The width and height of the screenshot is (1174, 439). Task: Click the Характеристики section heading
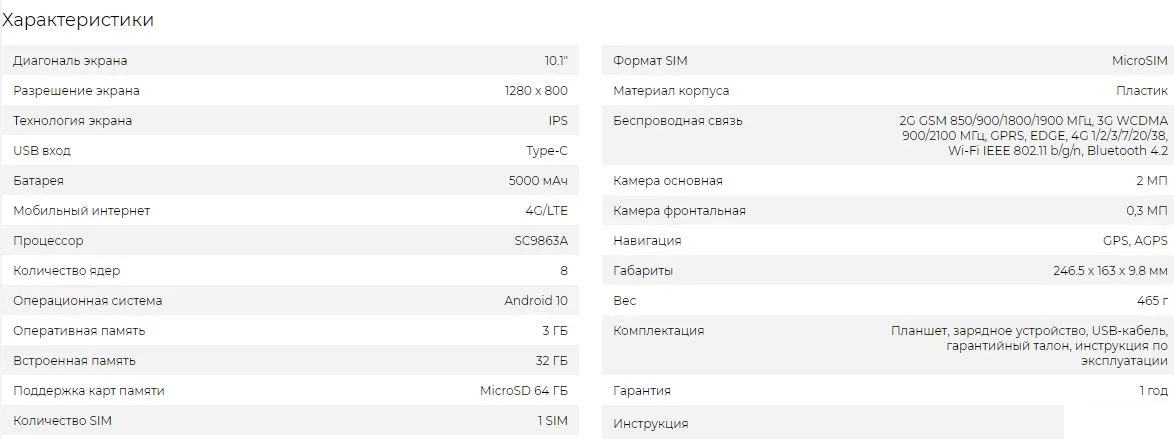click(78, 20)
